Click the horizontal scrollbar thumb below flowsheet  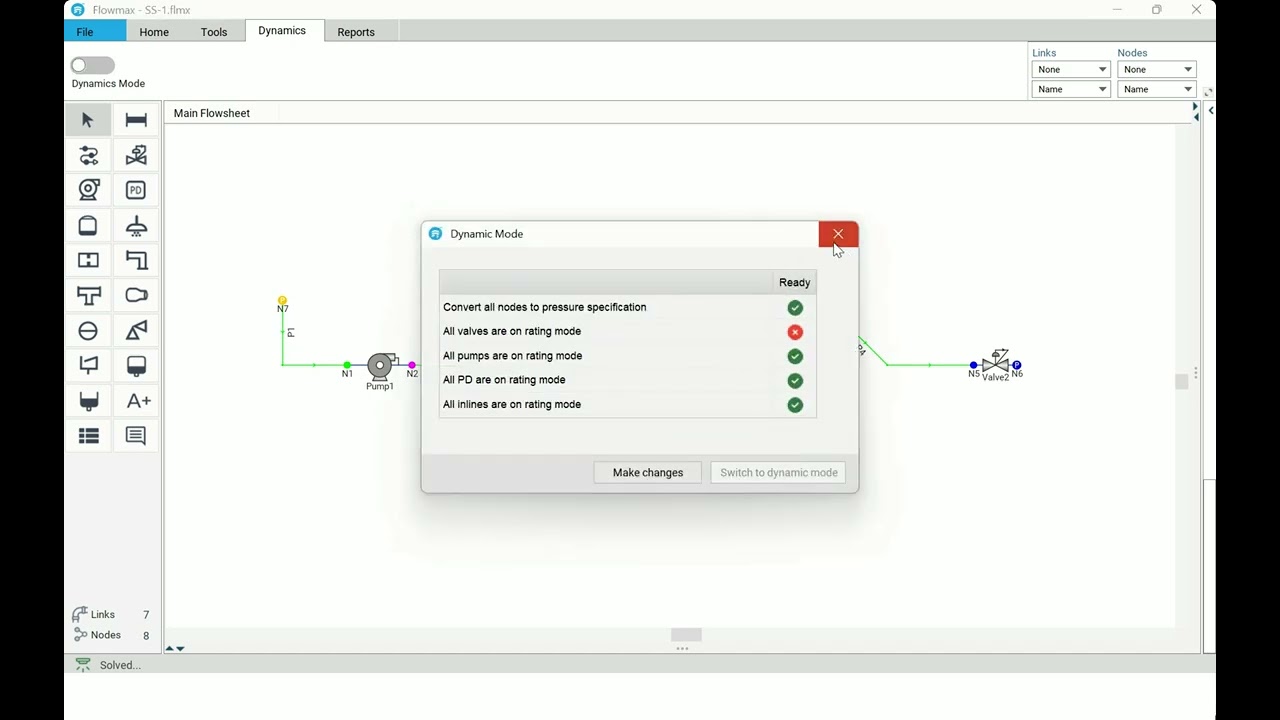click(x=686, y=634)
